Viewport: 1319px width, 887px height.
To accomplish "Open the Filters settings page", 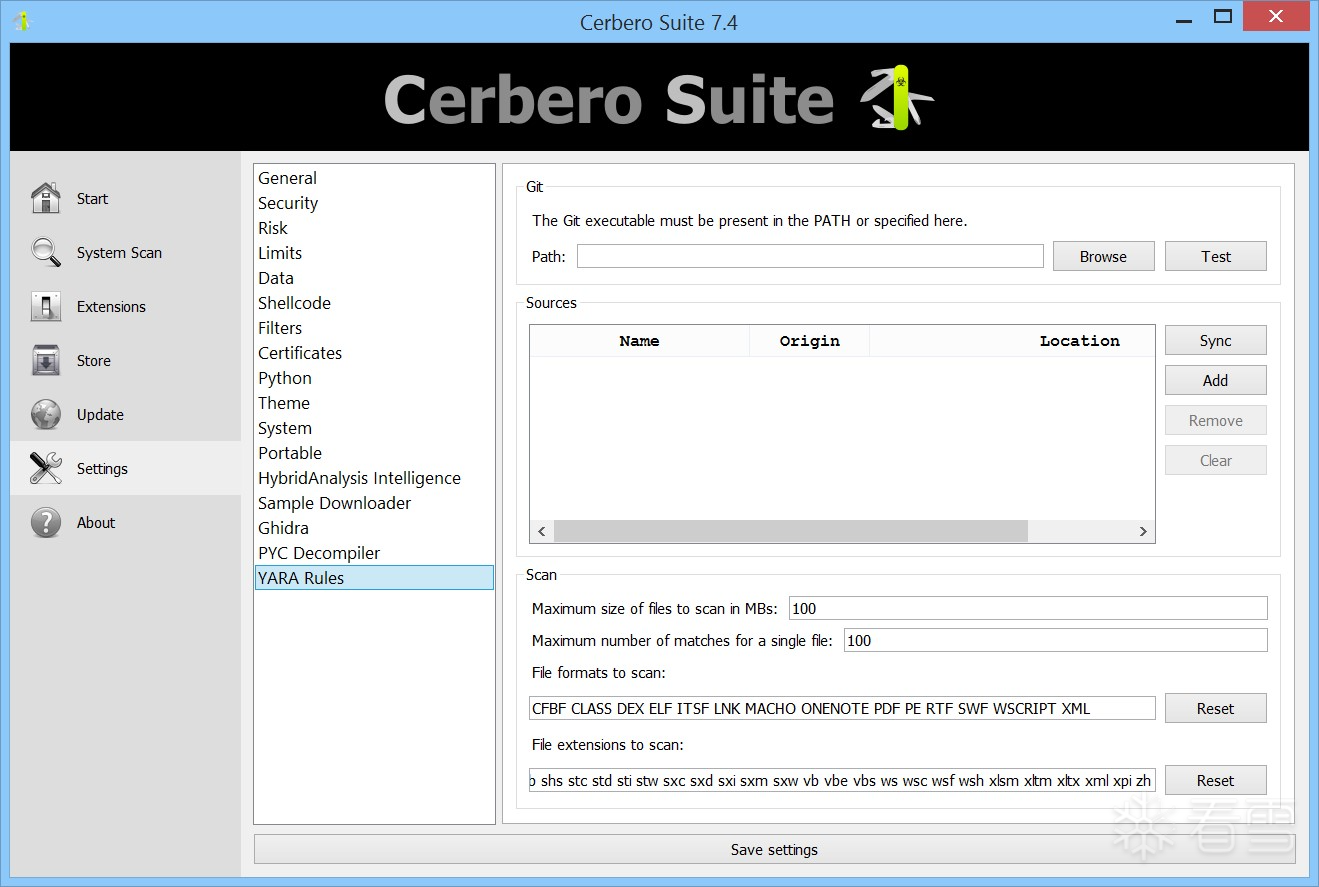I will pyautogui.click(x=374, y=328).
